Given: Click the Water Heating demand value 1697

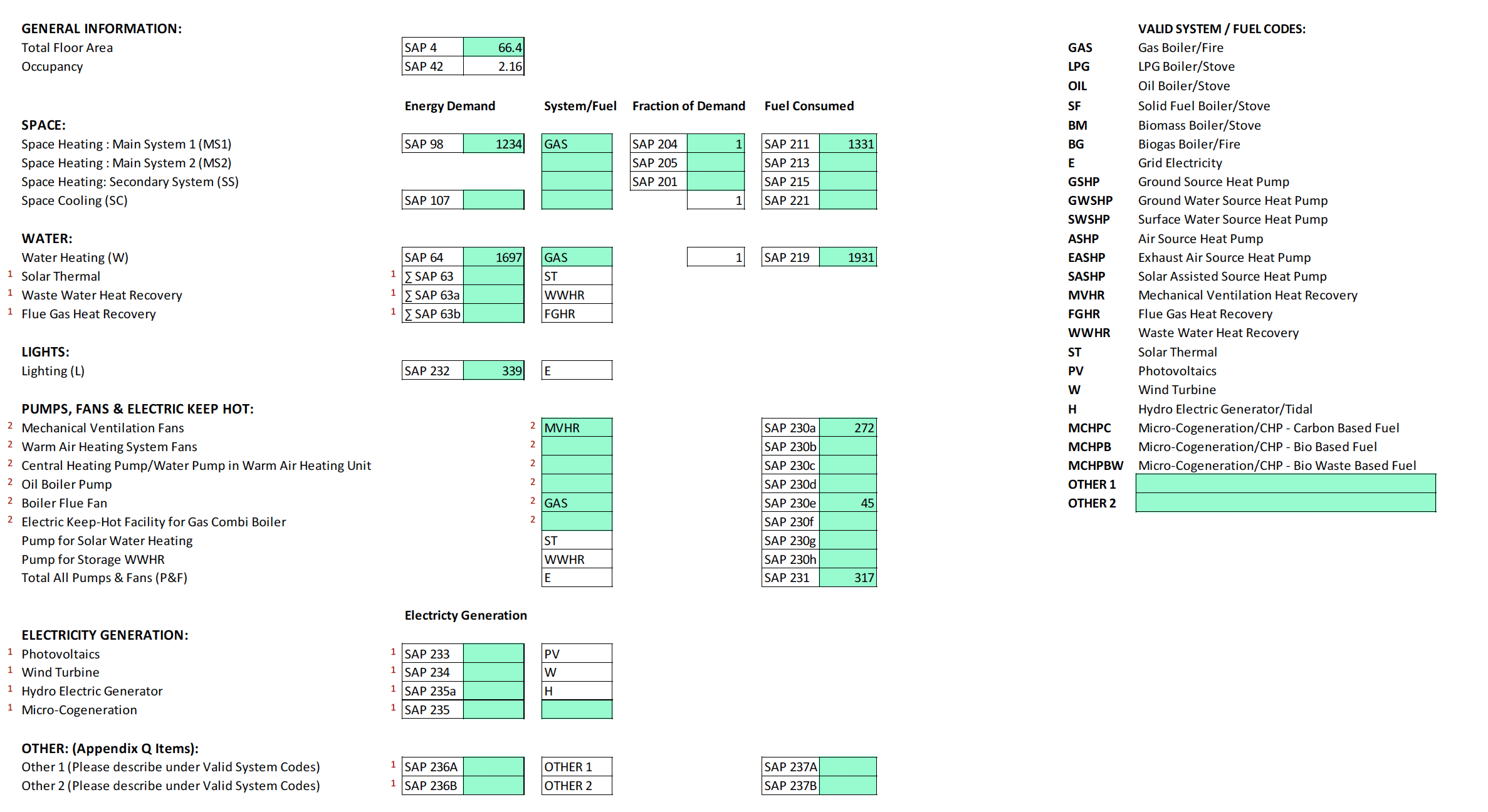Looking at the screenshot, I should tap(493, 258).
